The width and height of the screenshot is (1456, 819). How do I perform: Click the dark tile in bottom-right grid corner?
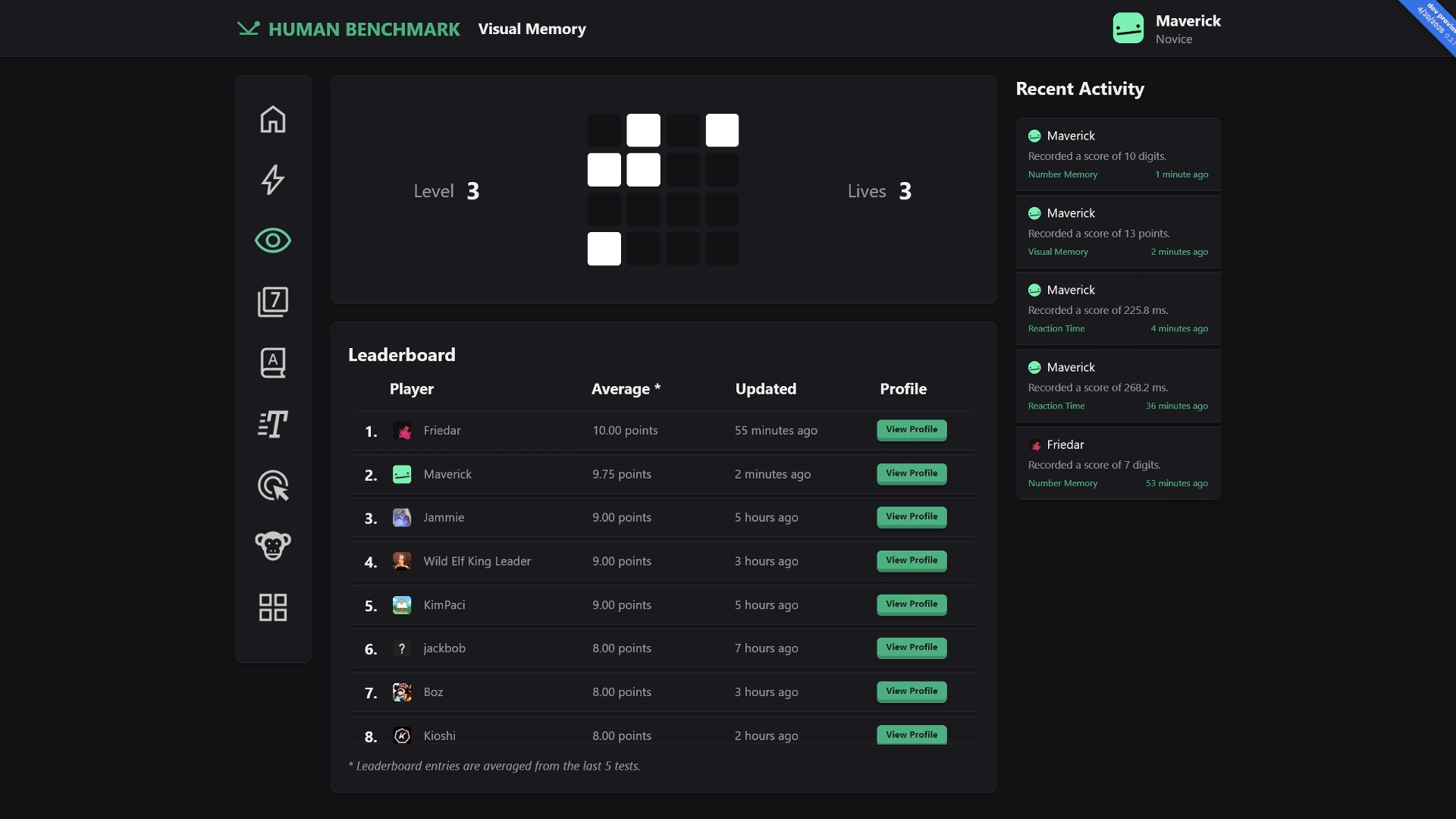click(x=722, y=249)
